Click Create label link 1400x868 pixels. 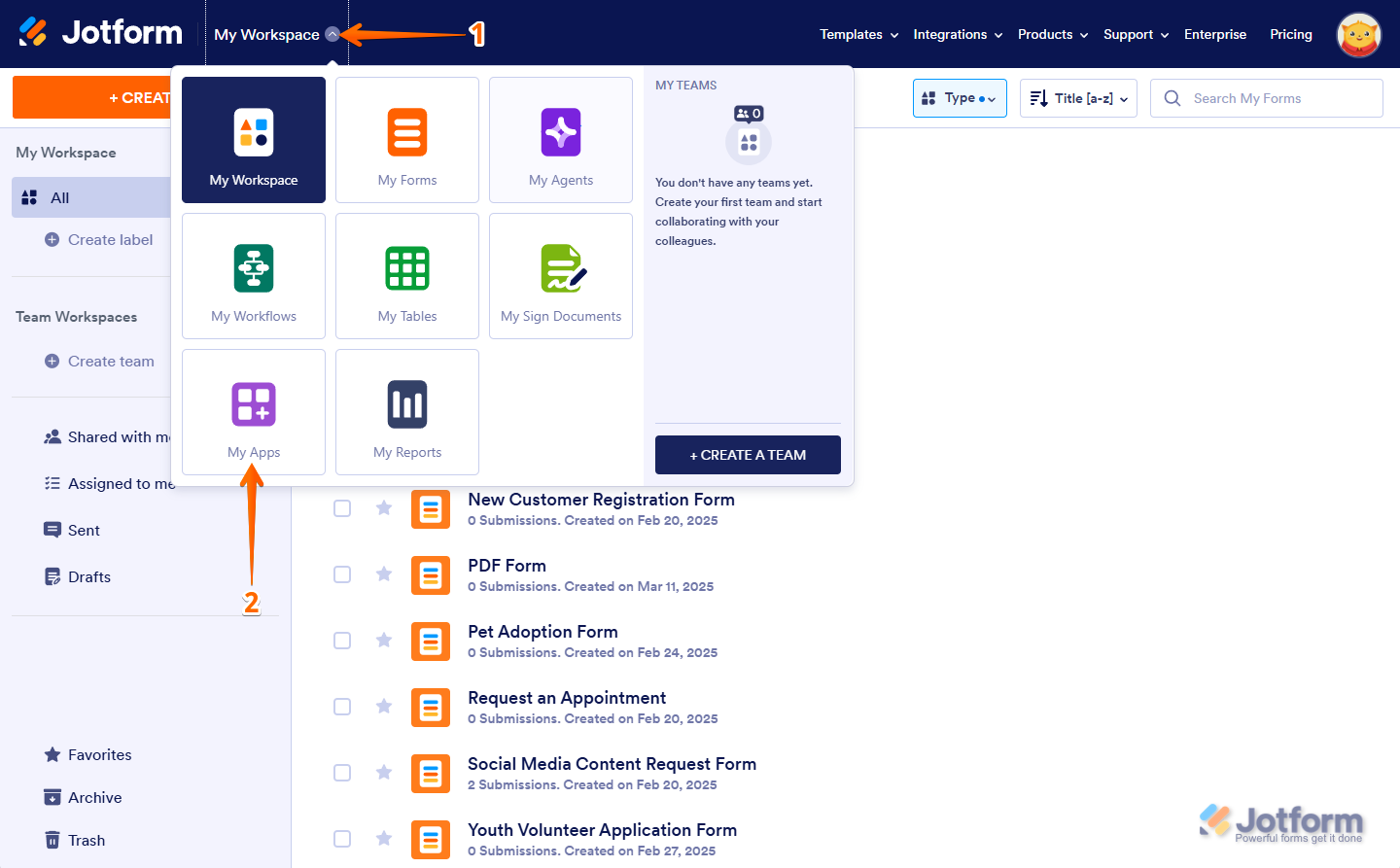(x=99, y=240)
